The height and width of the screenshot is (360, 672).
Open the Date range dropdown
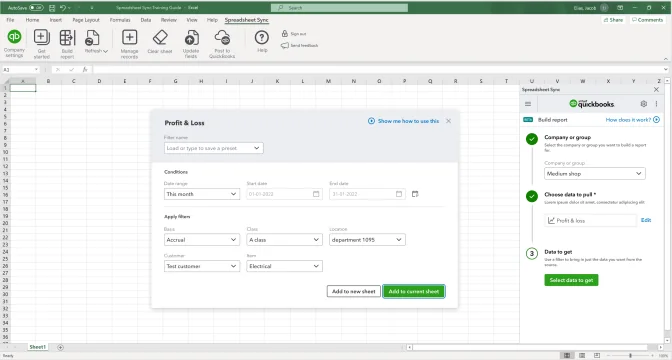202,194
